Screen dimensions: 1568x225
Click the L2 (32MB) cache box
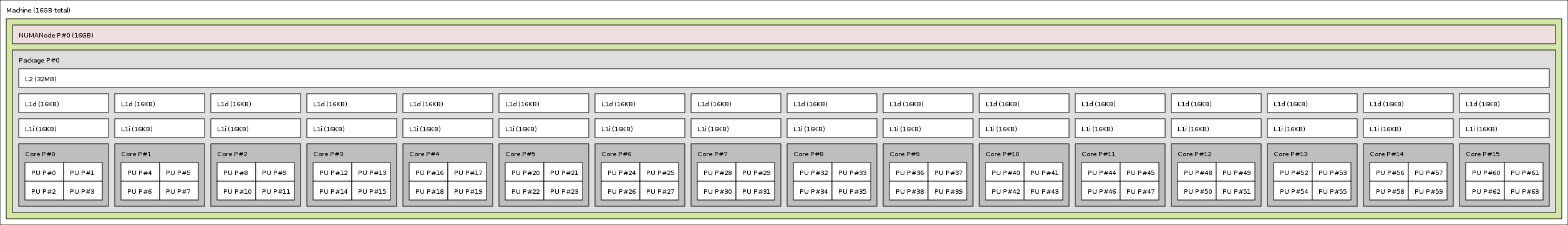pos(784,79)
